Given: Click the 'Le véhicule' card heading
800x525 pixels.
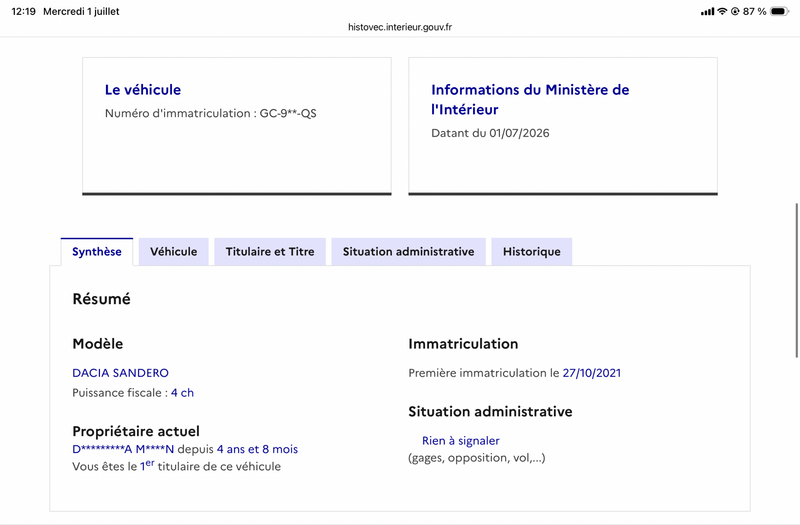Looking at the screenshot, I should [x=143, y=90].
